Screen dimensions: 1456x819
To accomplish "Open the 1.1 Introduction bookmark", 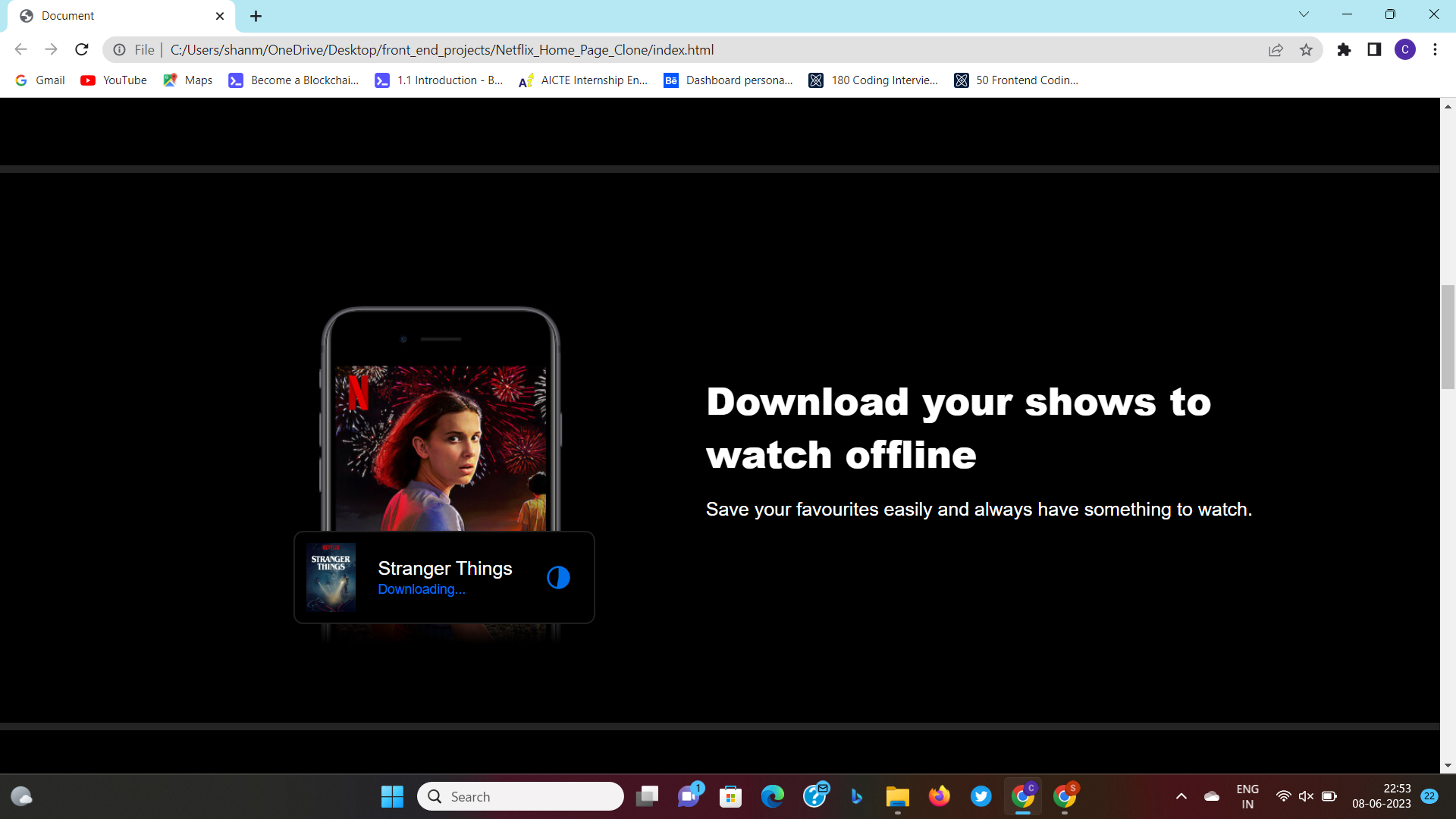I will coord(439,80).
